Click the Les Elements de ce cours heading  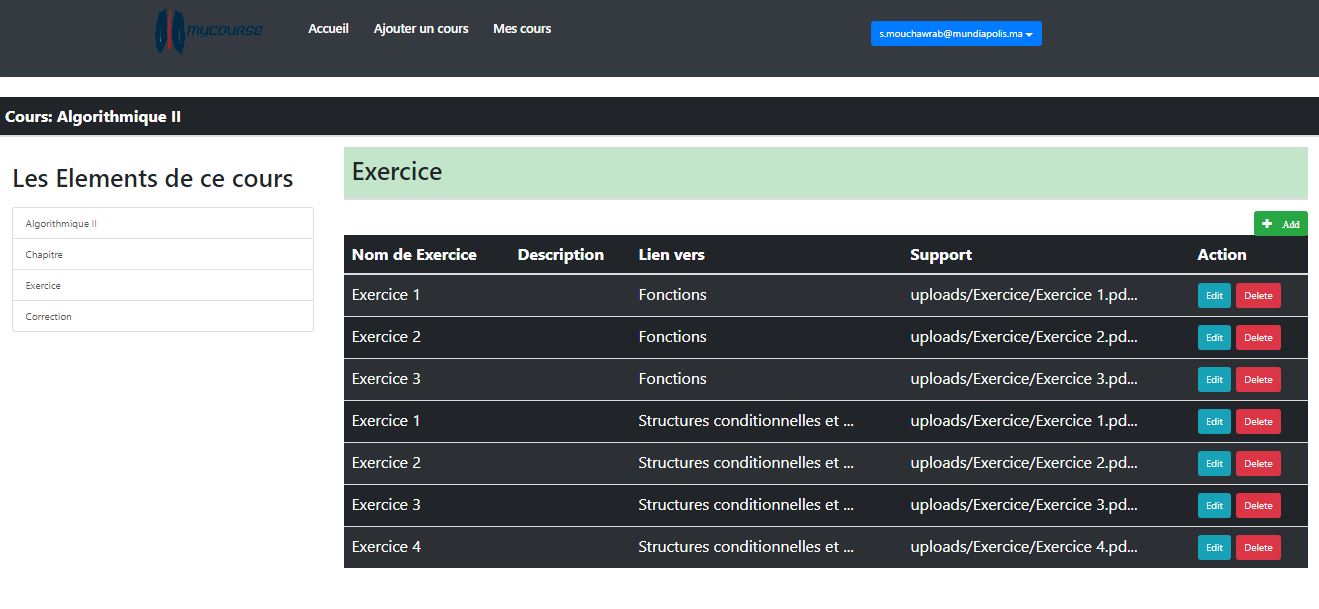[153, 179]
